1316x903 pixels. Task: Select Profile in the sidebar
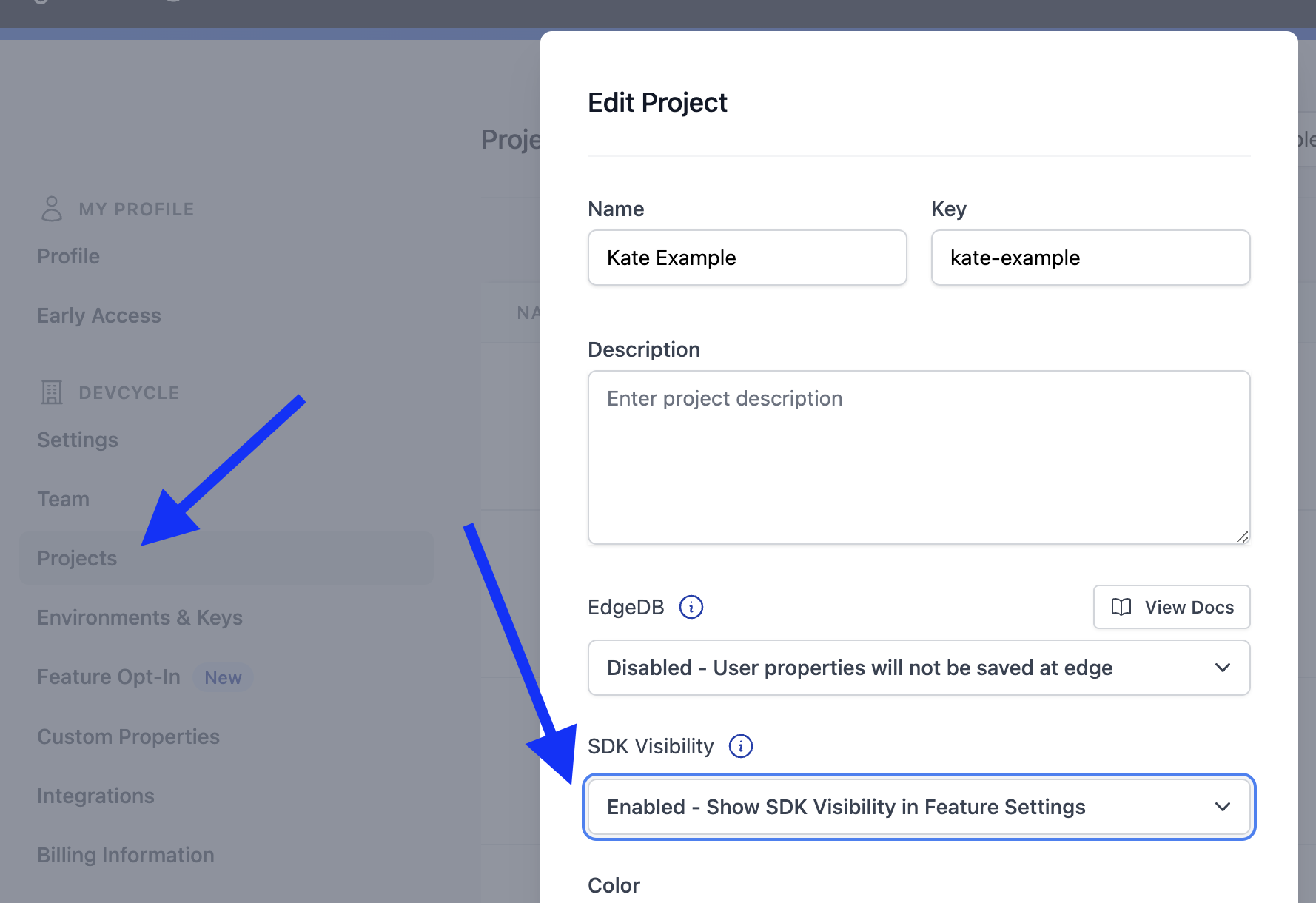(68, 256)
